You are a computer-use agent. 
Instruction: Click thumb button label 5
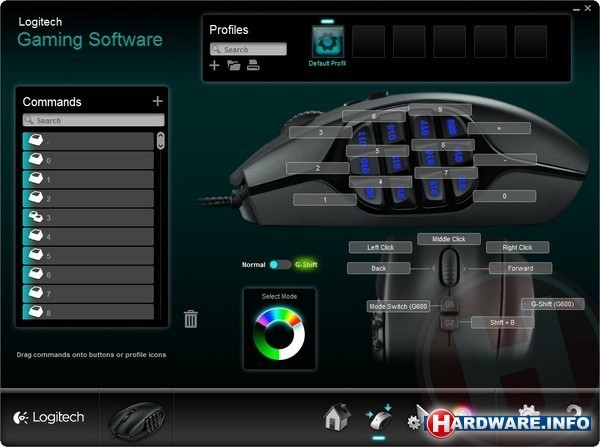377,150
